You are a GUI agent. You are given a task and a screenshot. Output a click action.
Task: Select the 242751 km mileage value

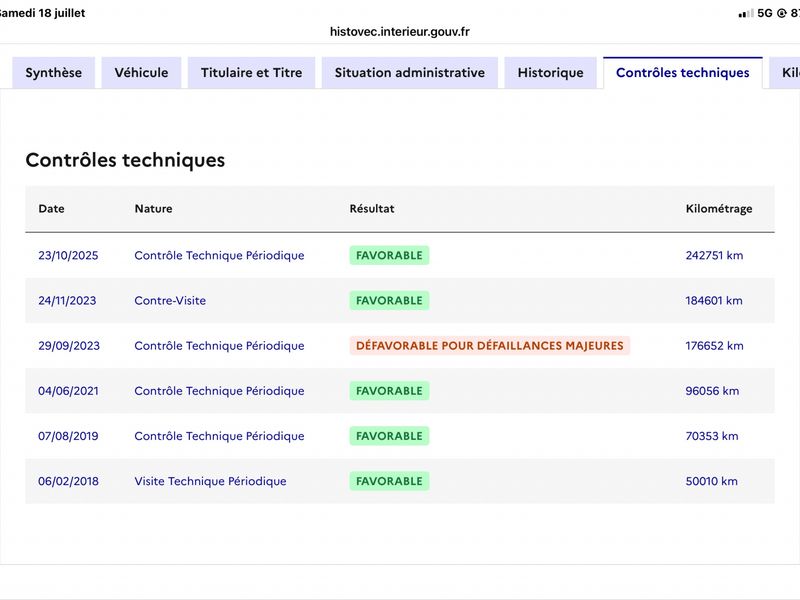click(x=714, y=256)
